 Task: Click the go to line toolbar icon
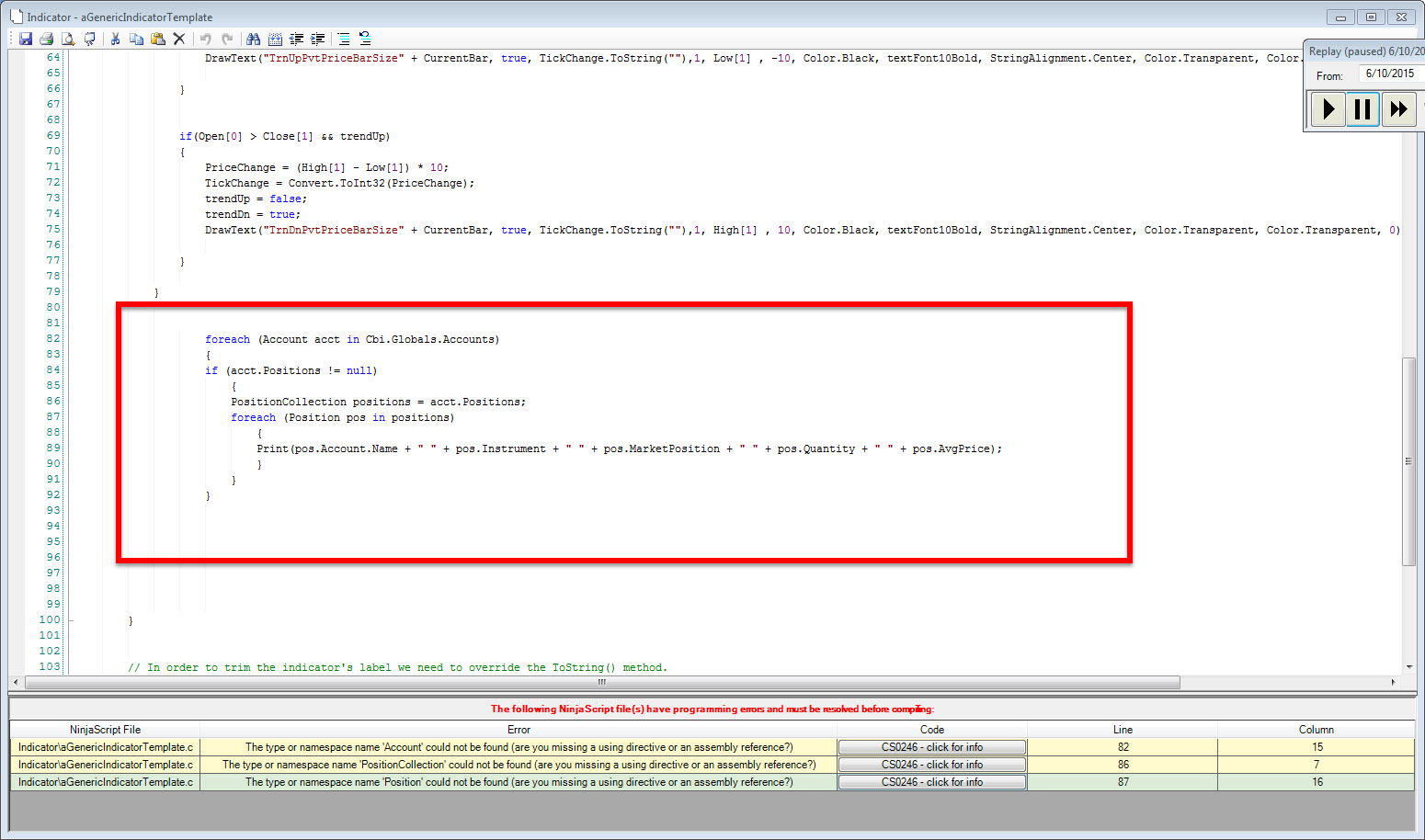275,39
